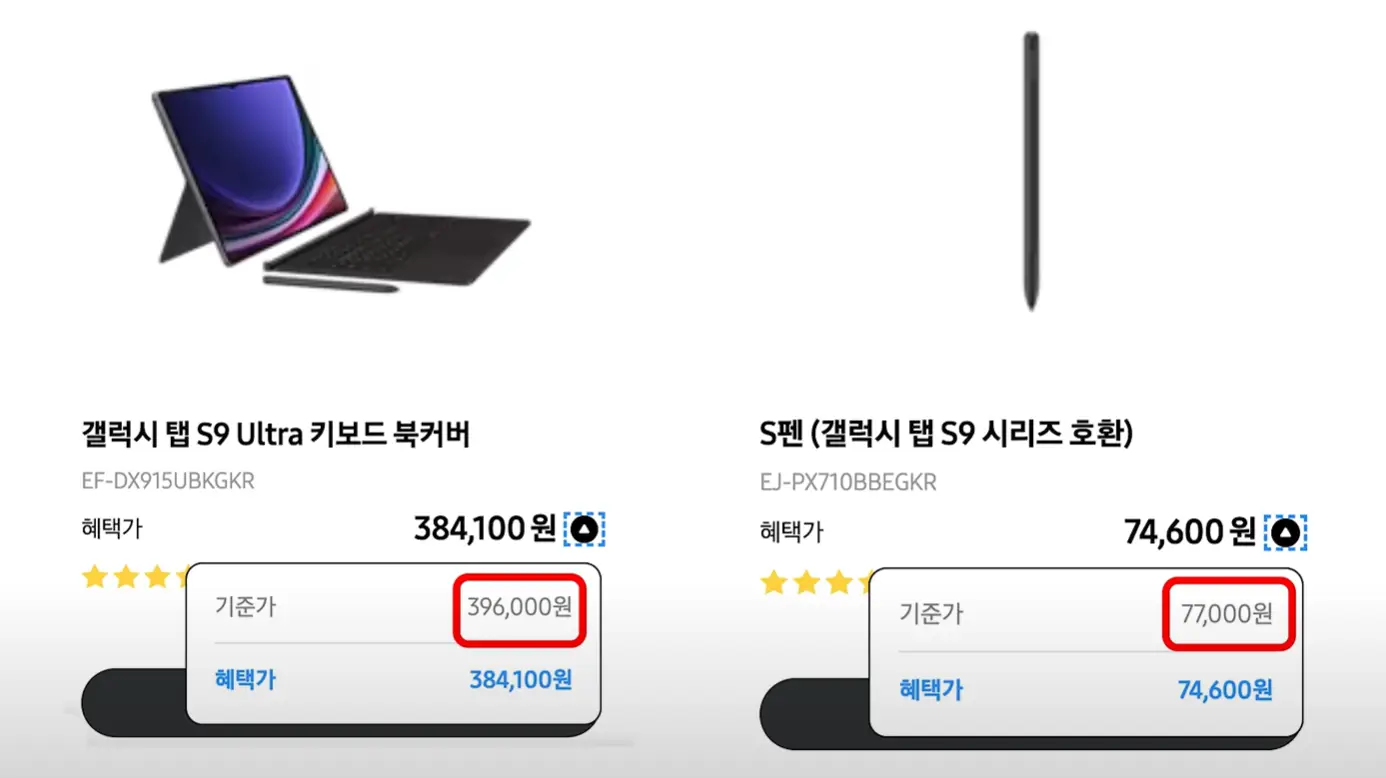Collapse price details beside 384,100 원
Screen dimensions: 1386x778
pyautogui.click(x=585, y=529)
